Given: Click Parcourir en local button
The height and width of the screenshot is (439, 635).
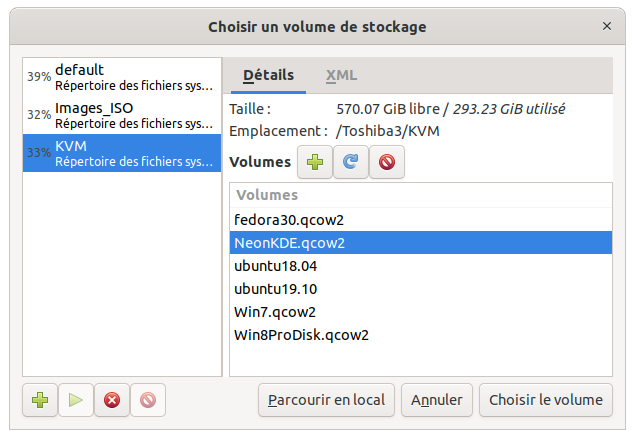Looking at the screenshot, I should (x=326, y=400).
